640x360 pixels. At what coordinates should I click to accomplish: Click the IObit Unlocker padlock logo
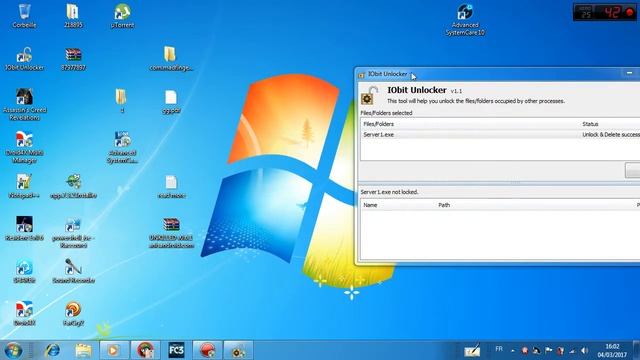click(x=369, y=96)
